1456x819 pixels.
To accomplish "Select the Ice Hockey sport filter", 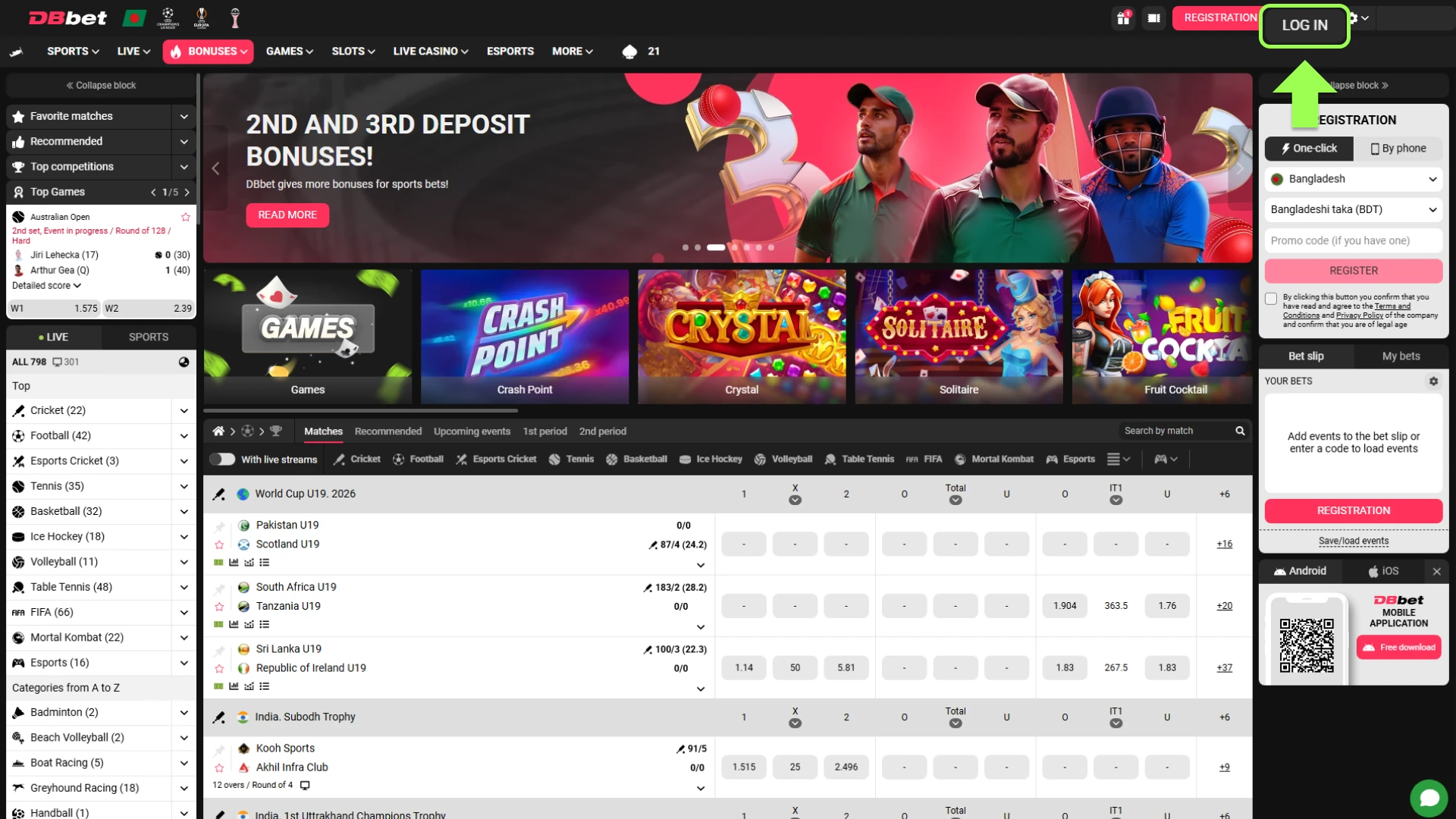I will pyautogui.click(x=711, y=459).
